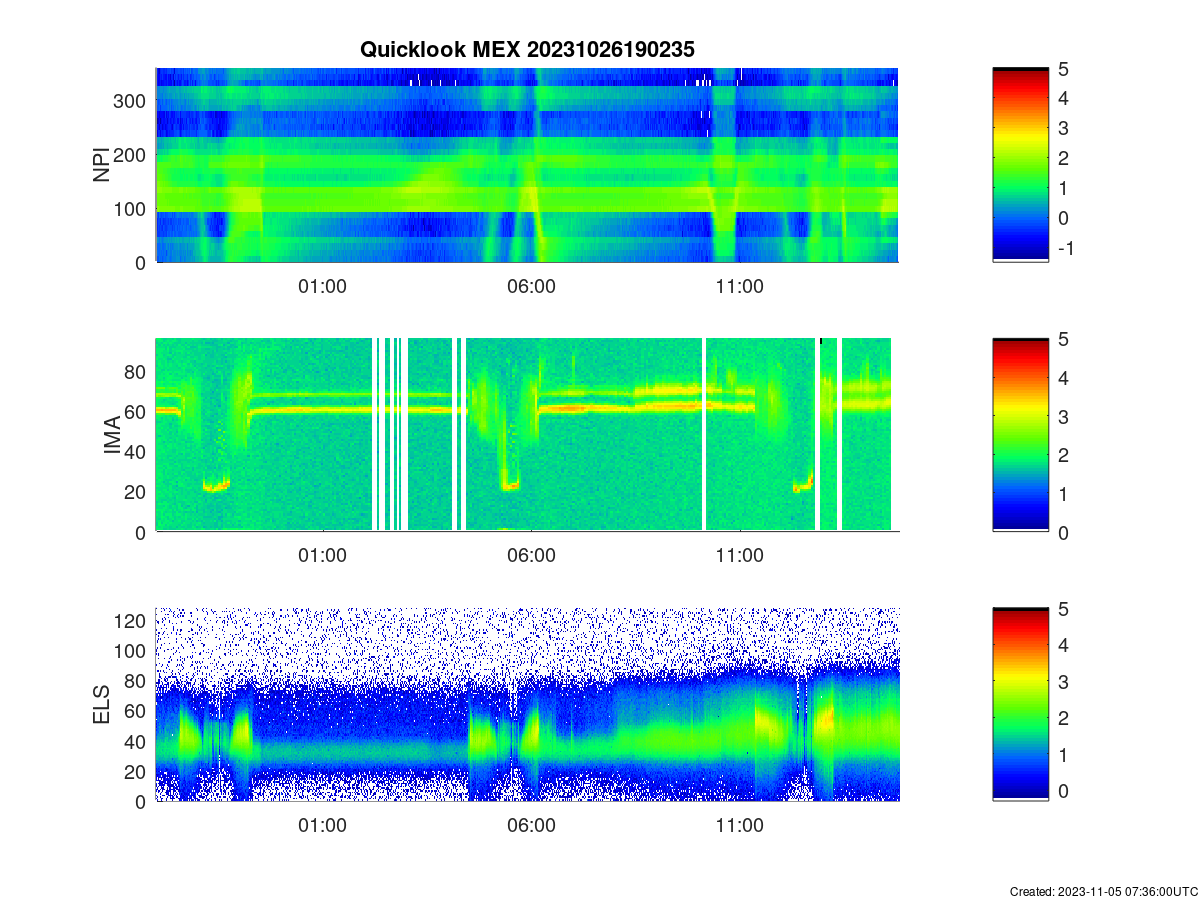Click the 20 tick on the IMA axis
Image resolution: width=1200 pixels, height=900 pixels.
tap(137, 491)
